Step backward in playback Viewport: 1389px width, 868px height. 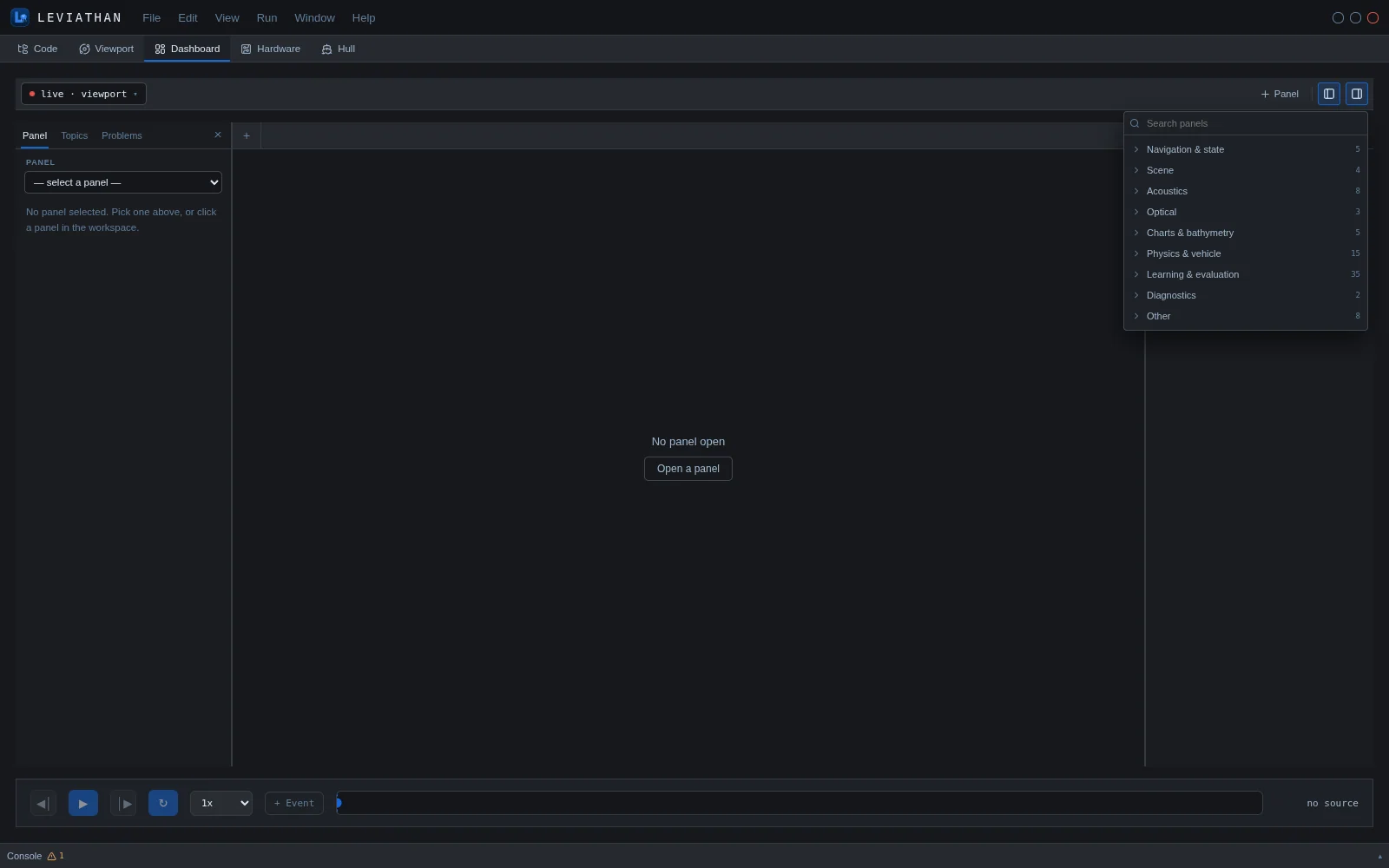pos(43,803)
